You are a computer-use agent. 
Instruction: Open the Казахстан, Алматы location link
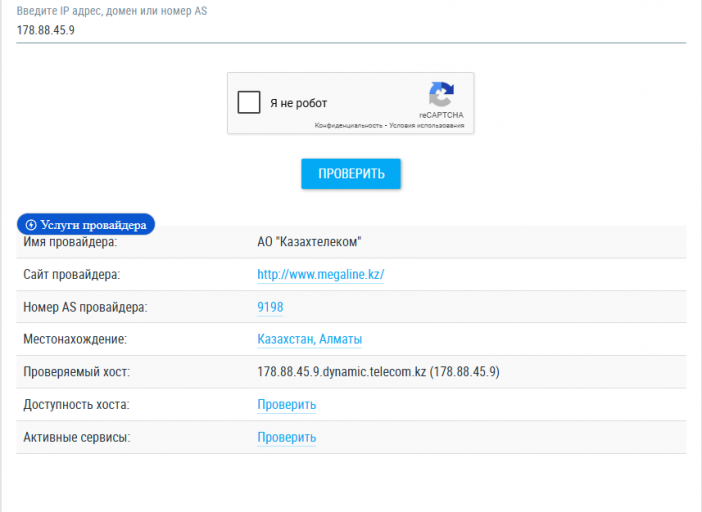(x=309, y=339)
